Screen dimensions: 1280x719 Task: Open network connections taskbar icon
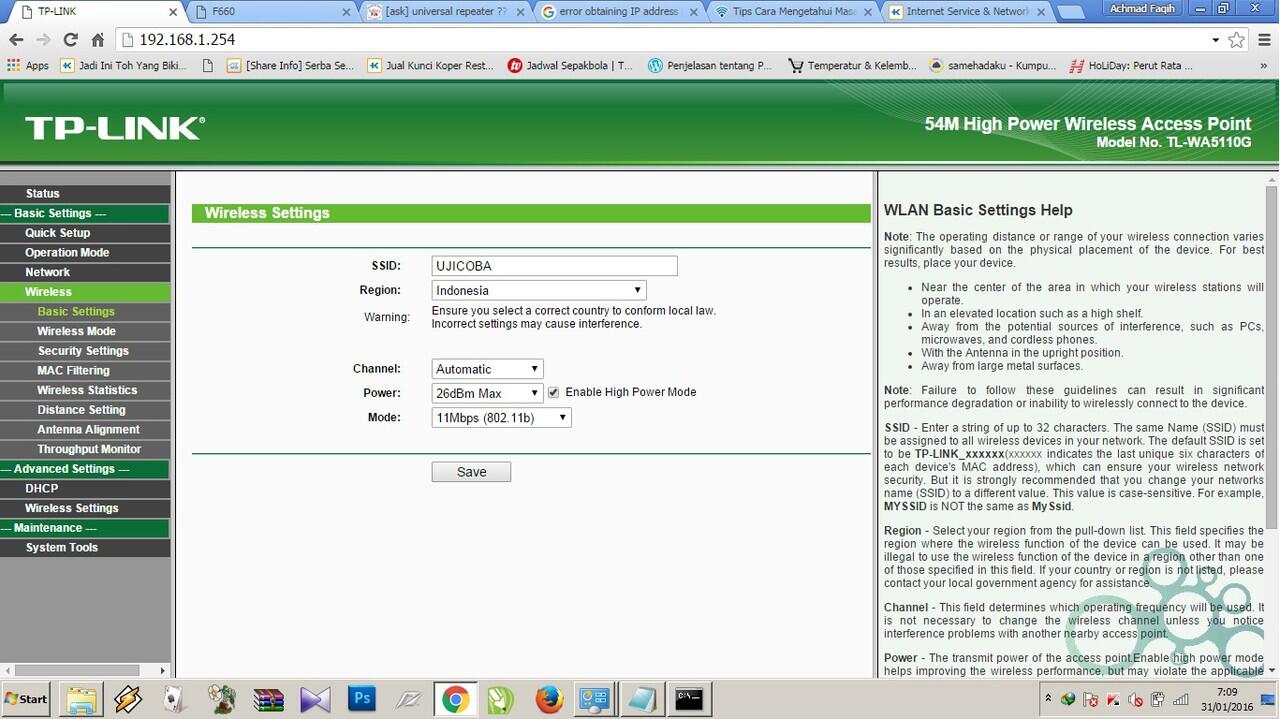(595, 700)
